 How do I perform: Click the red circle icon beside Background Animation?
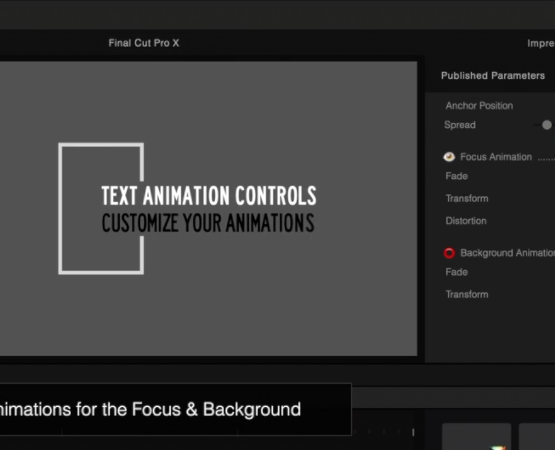(x=449, y=253)
